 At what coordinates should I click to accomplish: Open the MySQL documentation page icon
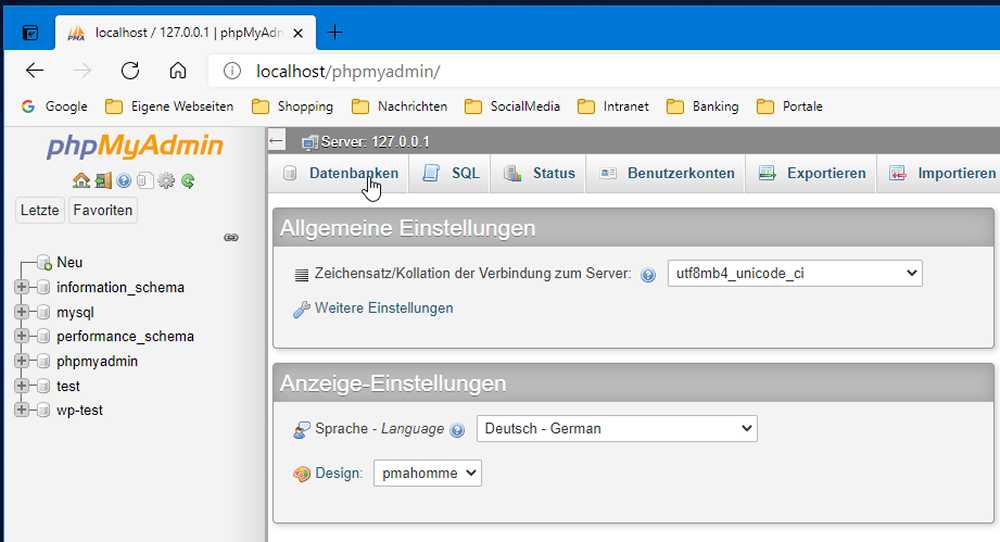[x=145, y=180]
